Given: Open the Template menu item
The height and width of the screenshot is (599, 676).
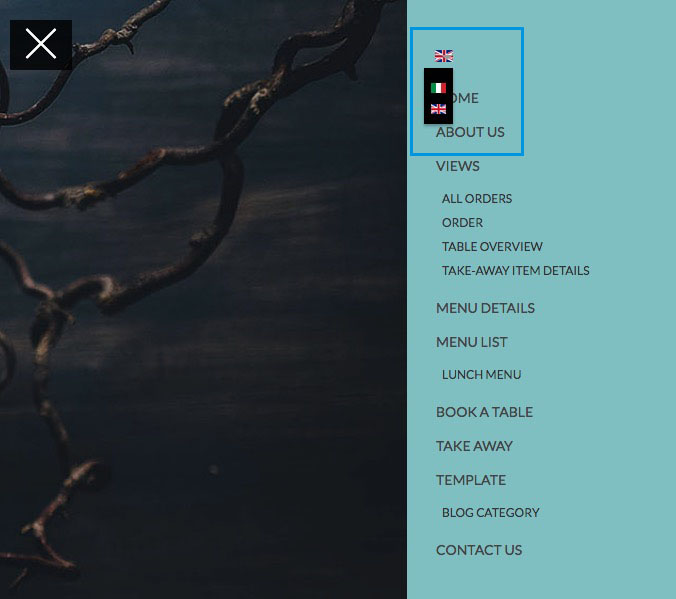Looking at the screenshot, I should pyautogui.click(x=471, y=480).
